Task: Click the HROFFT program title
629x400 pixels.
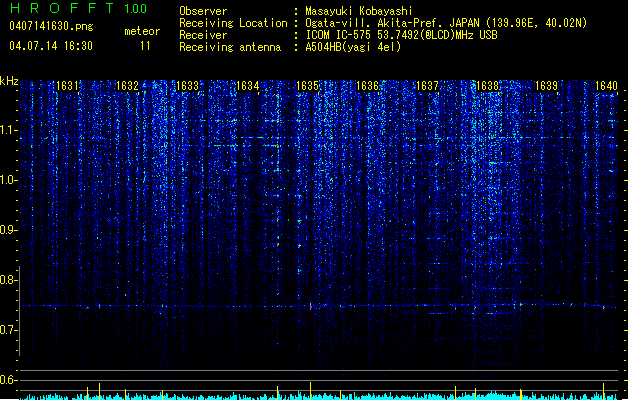Action: [x=62, y=8]
